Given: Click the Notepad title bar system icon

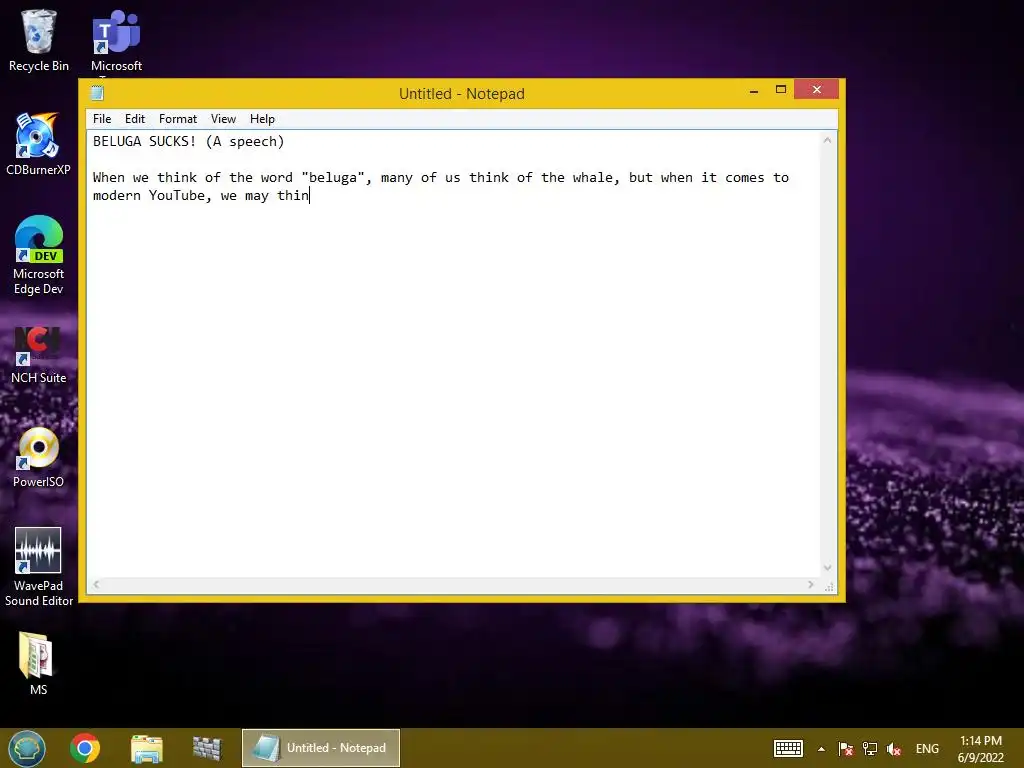Looking at the screenshot, I should 97,93.
